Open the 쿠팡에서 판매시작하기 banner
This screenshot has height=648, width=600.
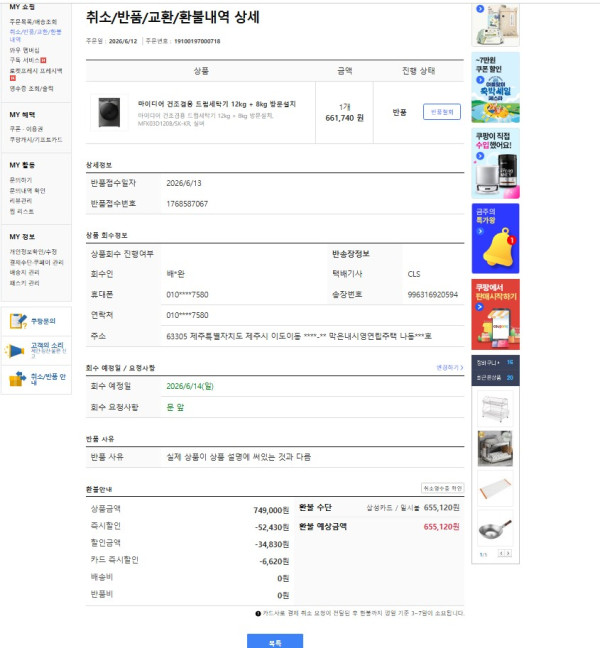coord(495,314)
